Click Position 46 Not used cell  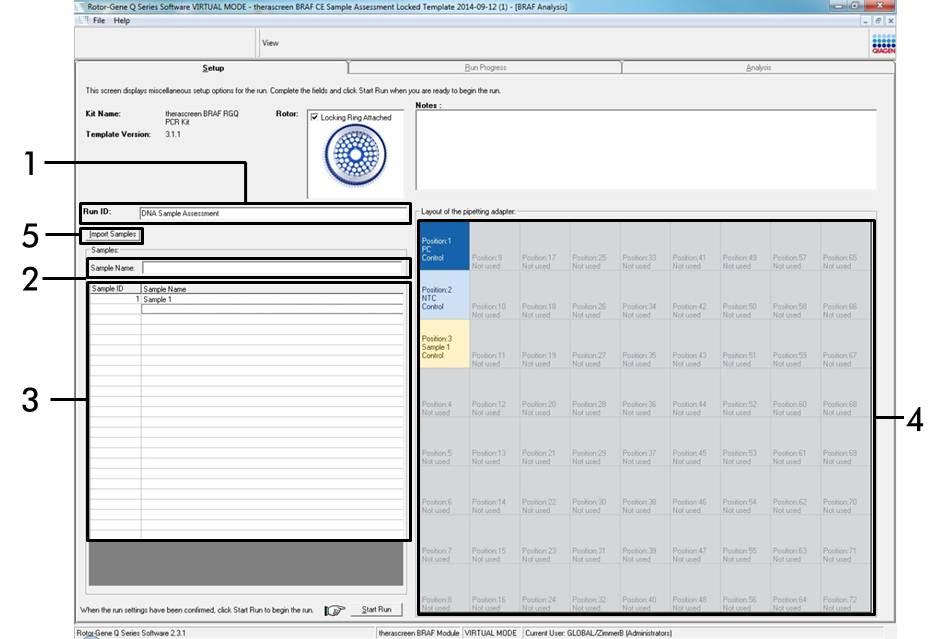point(695,490)
